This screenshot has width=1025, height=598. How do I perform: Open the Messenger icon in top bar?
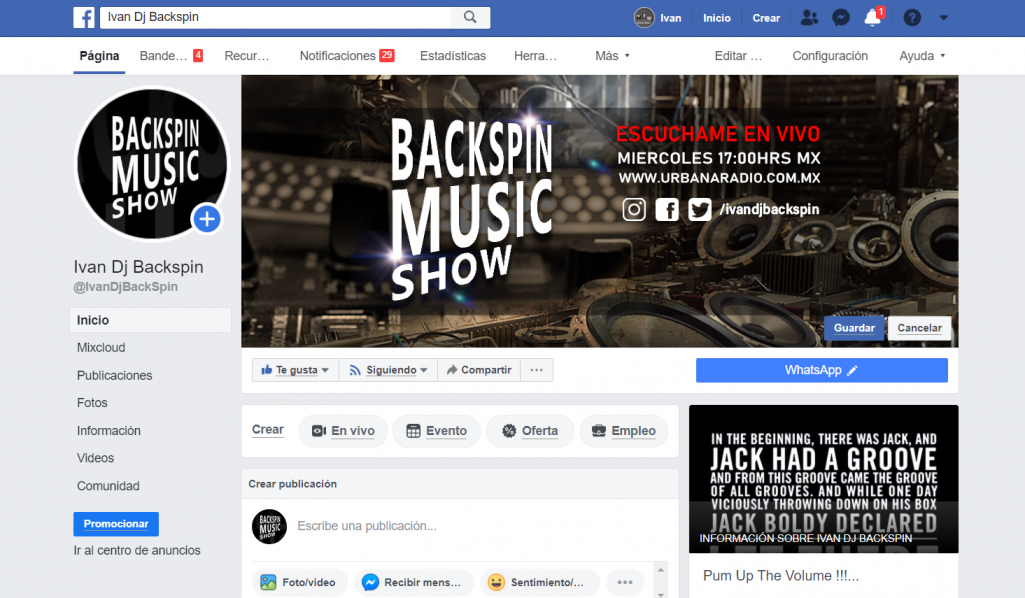tap(841, 18)
